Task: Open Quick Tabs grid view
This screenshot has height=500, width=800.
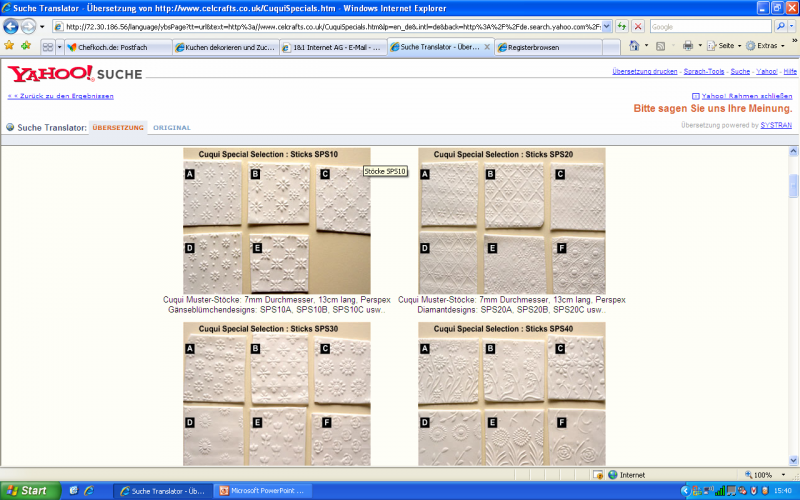Action: click(x=47, y=46)
